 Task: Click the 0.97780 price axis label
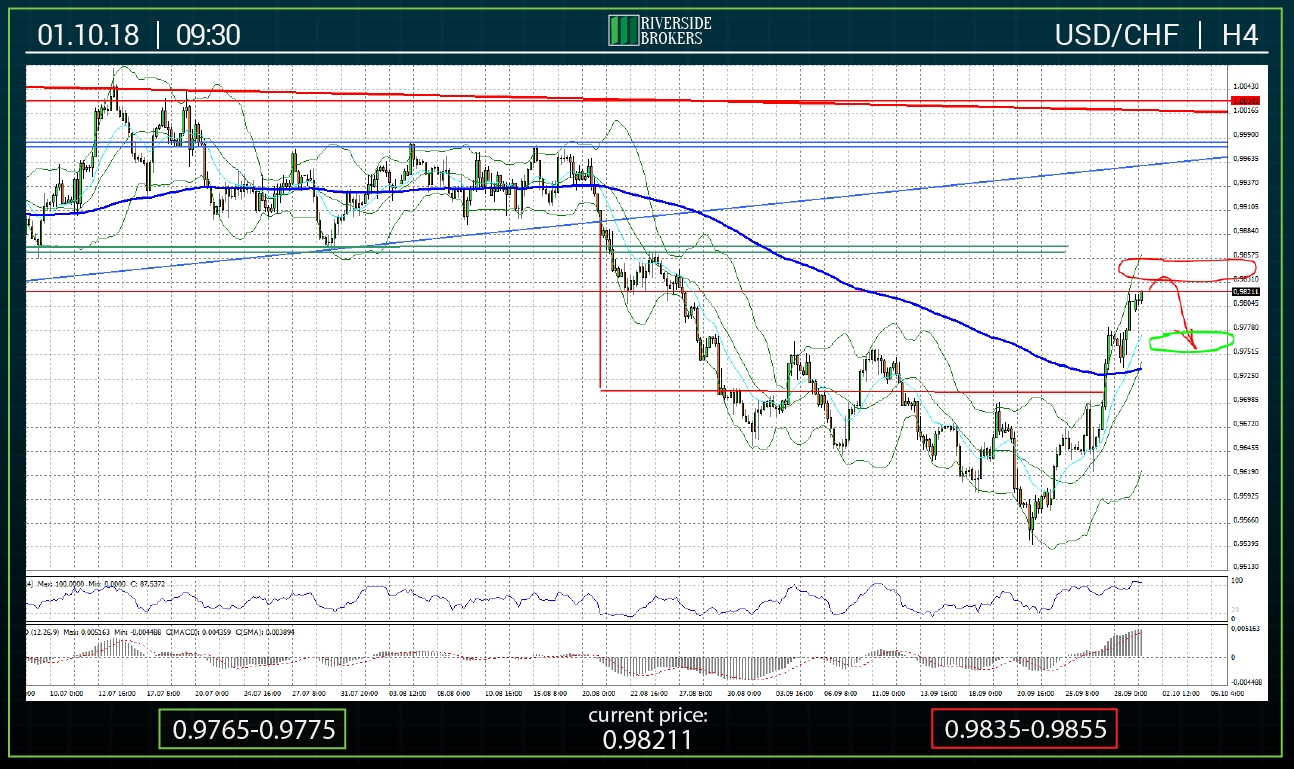[1246, 327]
